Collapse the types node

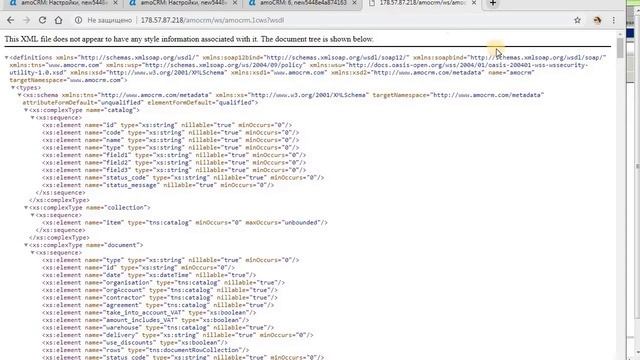tap(13, 88)
